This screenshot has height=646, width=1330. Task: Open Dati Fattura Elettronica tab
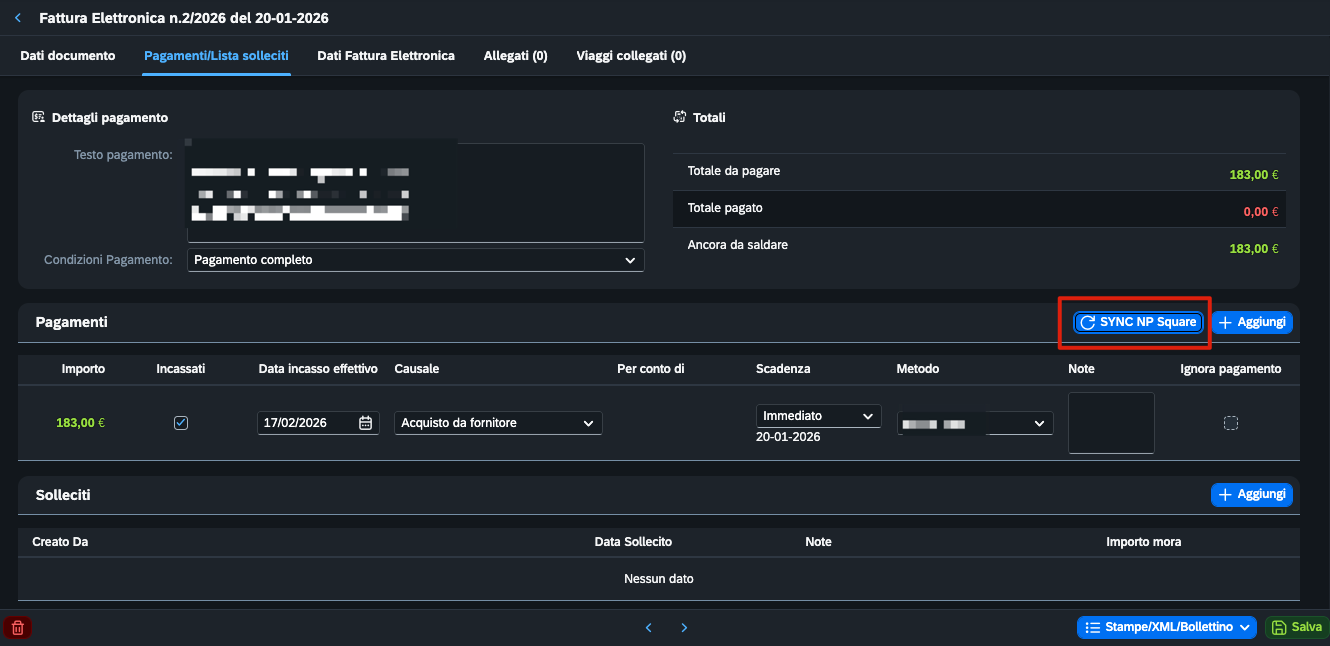(386, 56)
